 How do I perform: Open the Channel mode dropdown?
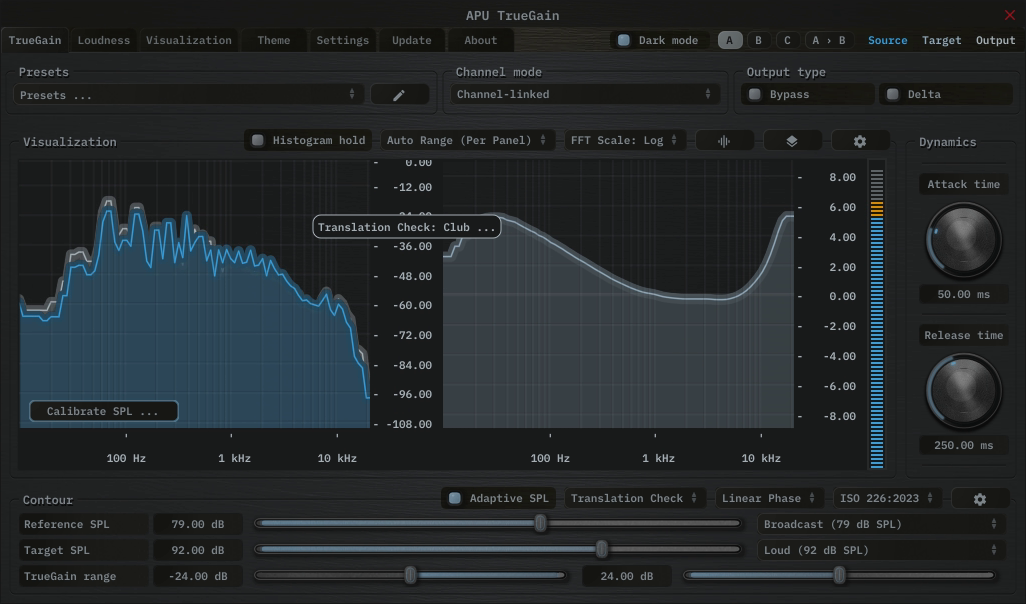[584, 95]
